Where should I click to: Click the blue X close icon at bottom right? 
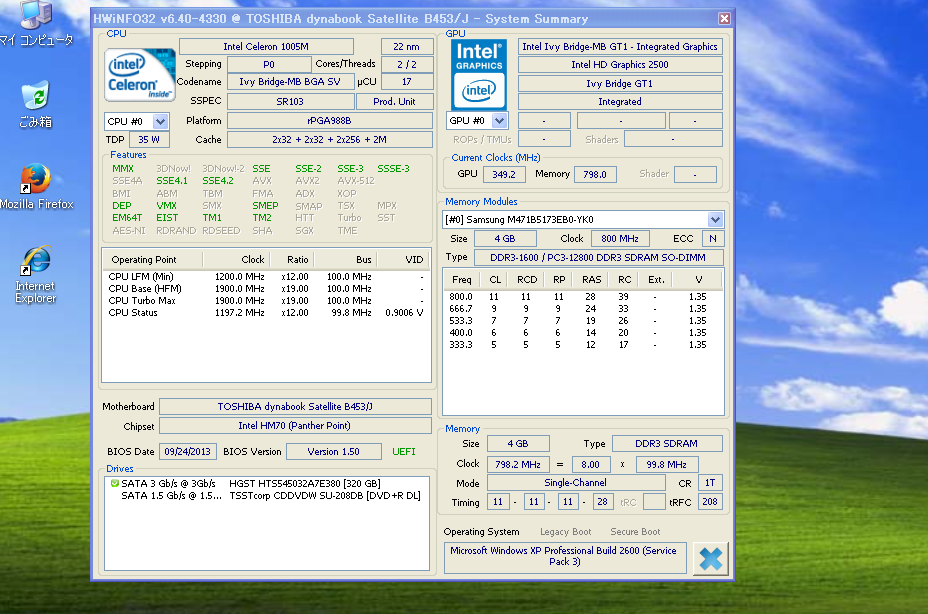coord(710,558)
